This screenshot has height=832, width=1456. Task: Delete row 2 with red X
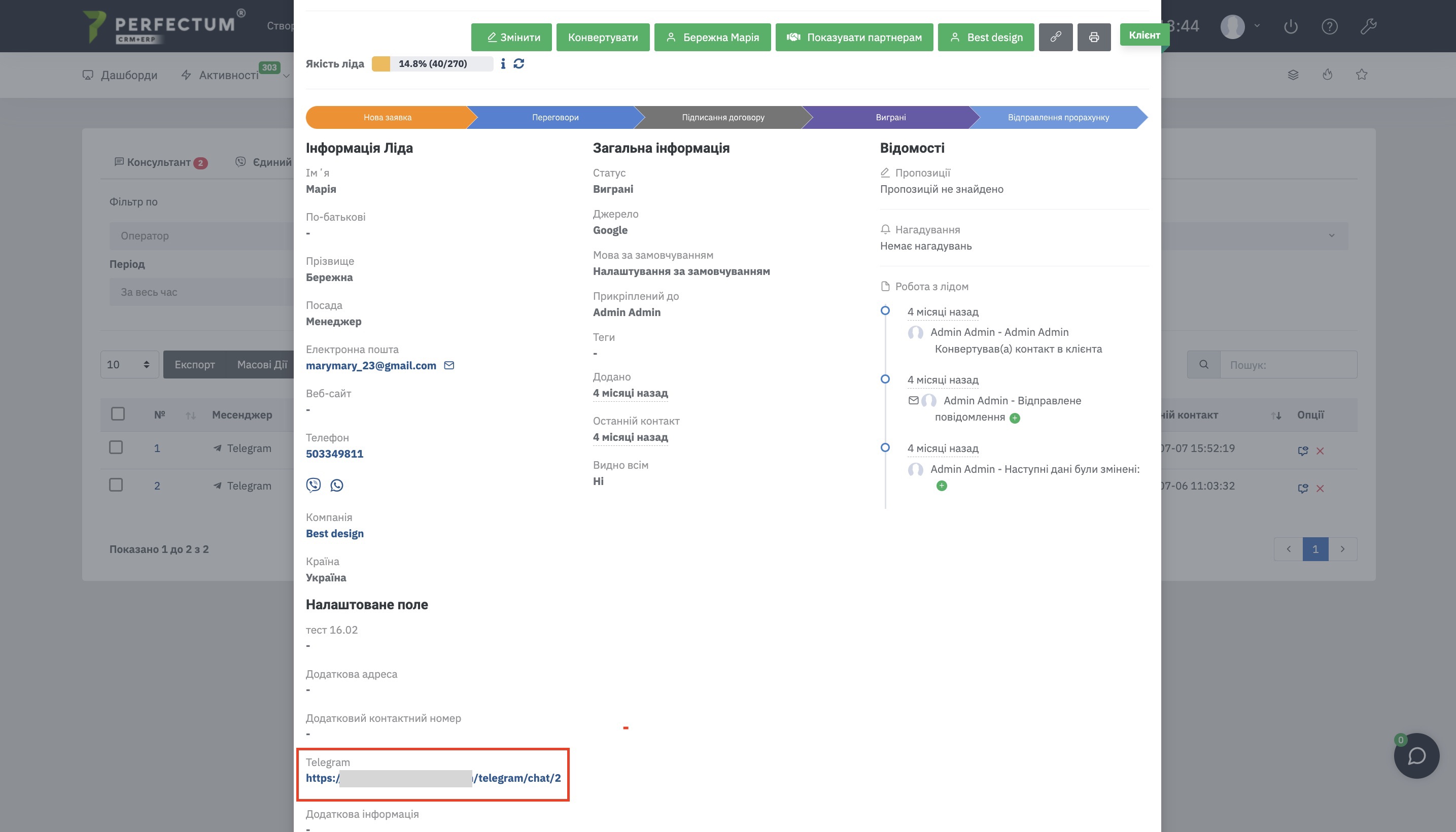[1320, 489]
